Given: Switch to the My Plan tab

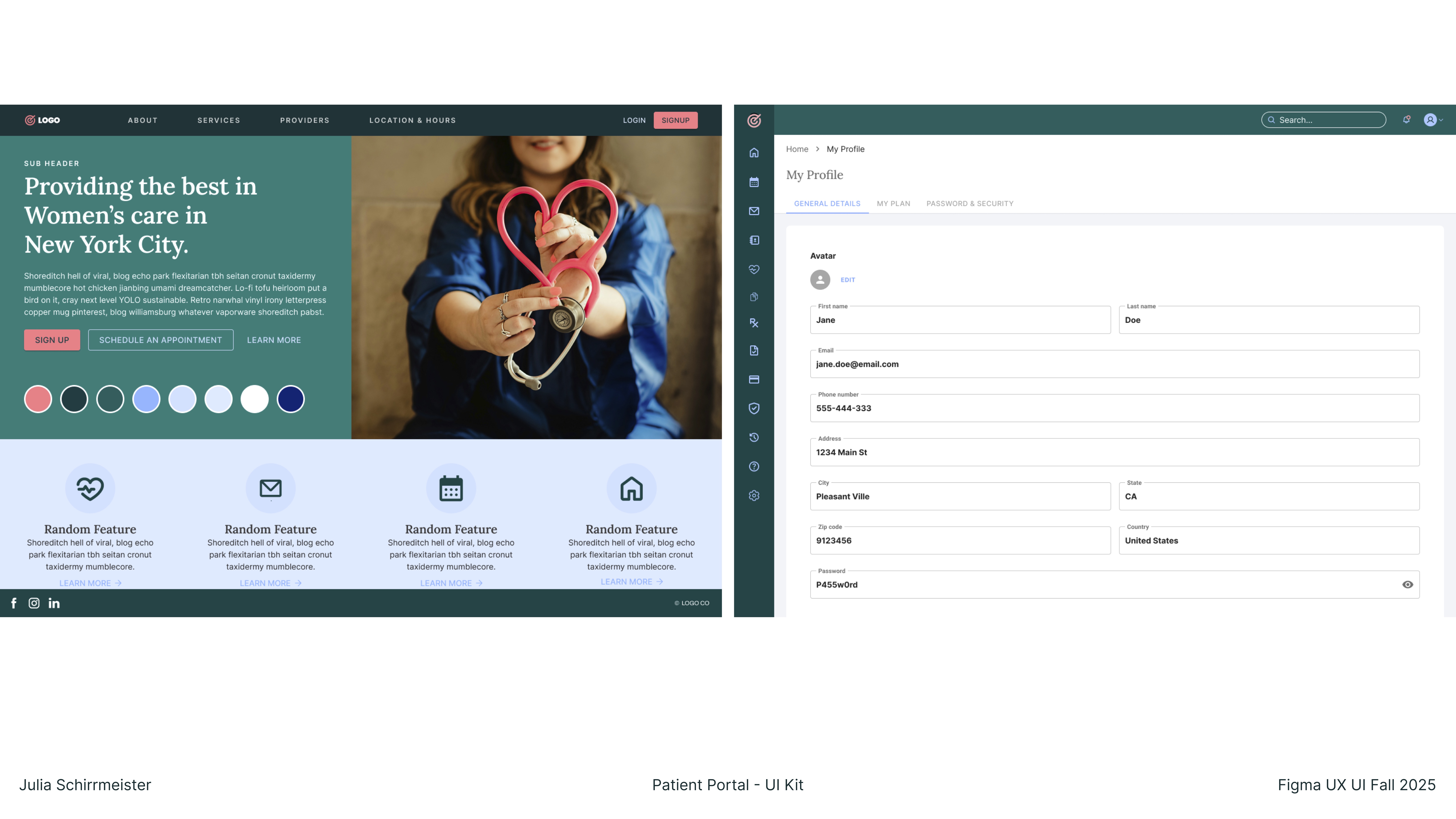Looking at the screenshot, I should click(893, 203).
